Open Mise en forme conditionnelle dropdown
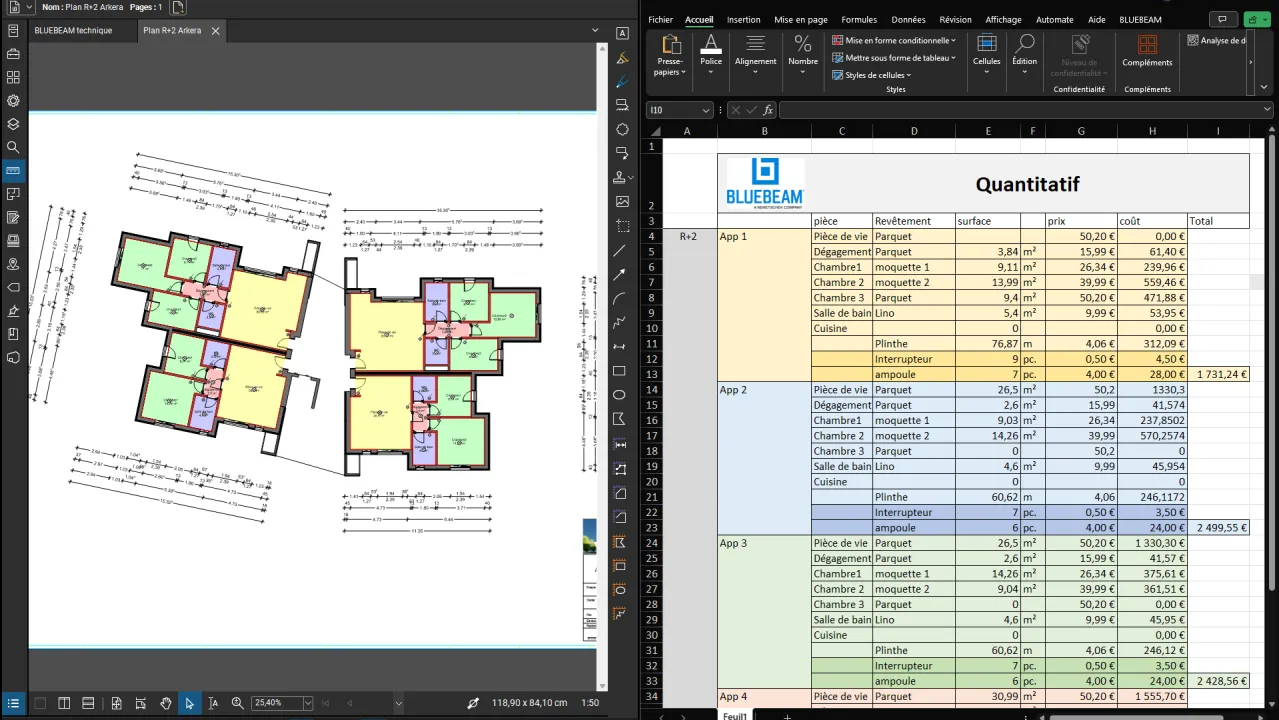Screen dimensions: 1279x720 point(893,41)
